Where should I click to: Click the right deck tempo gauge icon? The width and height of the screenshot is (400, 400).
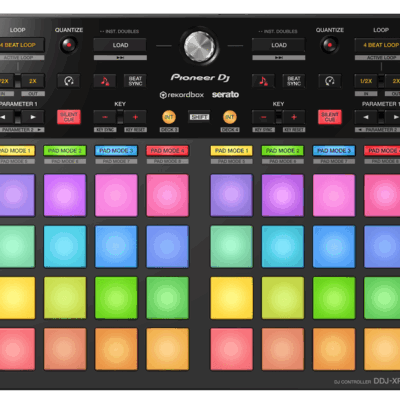(330, 81)
